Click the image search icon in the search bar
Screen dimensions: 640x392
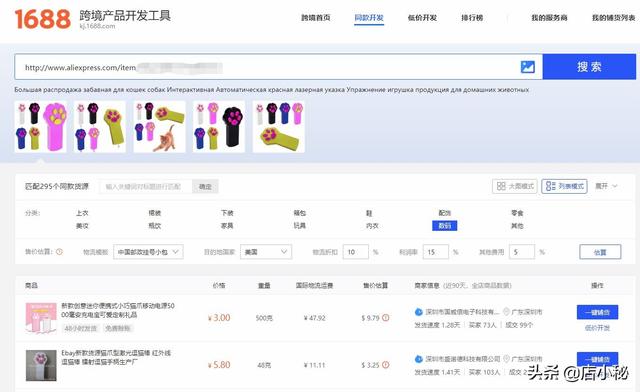tap(527, 67)
